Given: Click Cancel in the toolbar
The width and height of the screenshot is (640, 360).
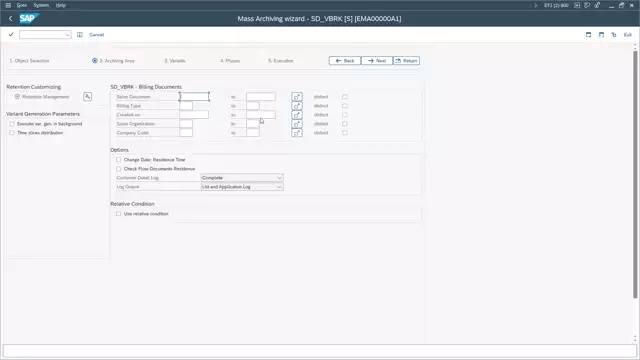Looking at the screenshot, I should (97, 35).
